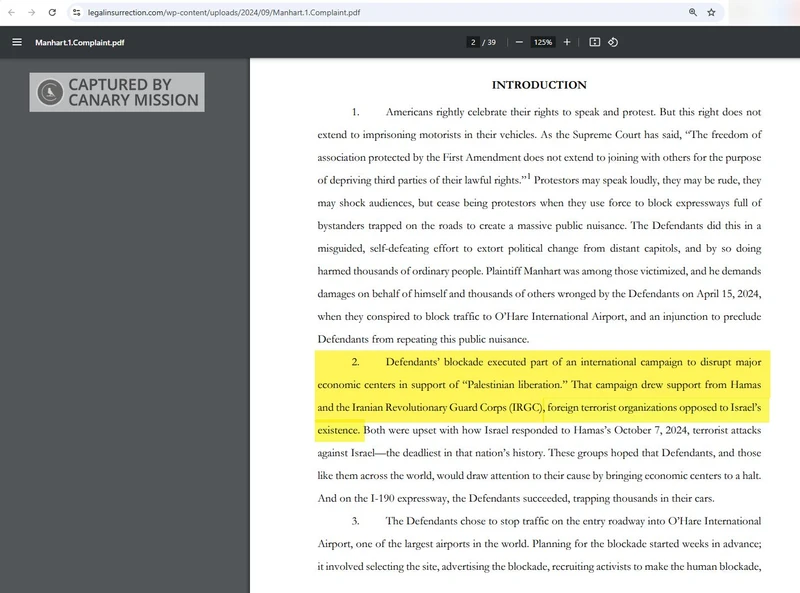The width and height of the screenshot is (800, 593).
Task: Go forward to next page
Action: [30, 13]
